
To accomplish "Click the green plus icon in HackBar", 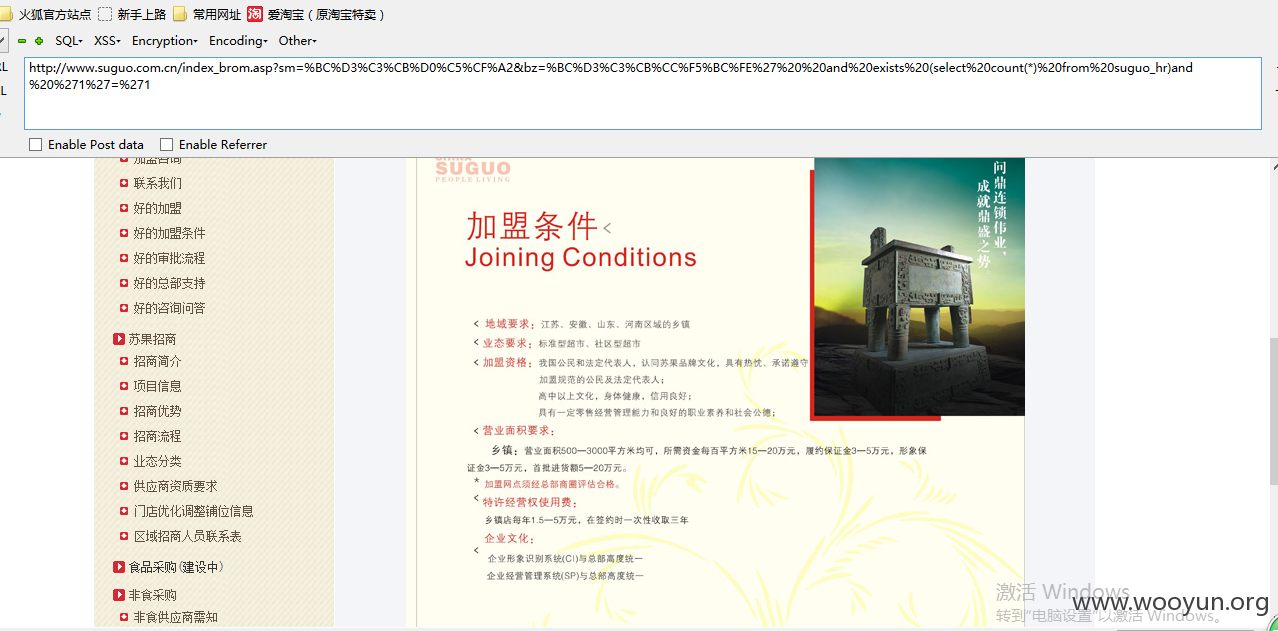I will 39,41.
